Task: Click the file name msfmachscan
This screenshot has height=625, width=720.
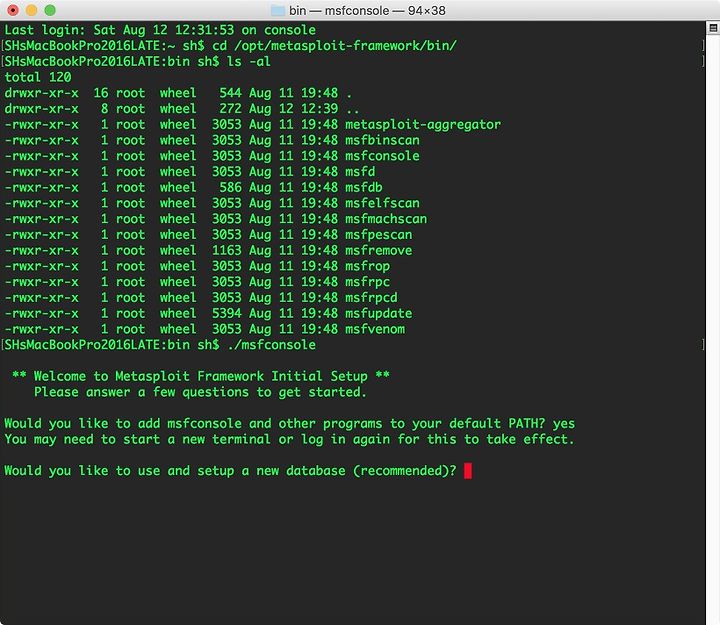Action: pyautogui.click(x=386, y=219)
